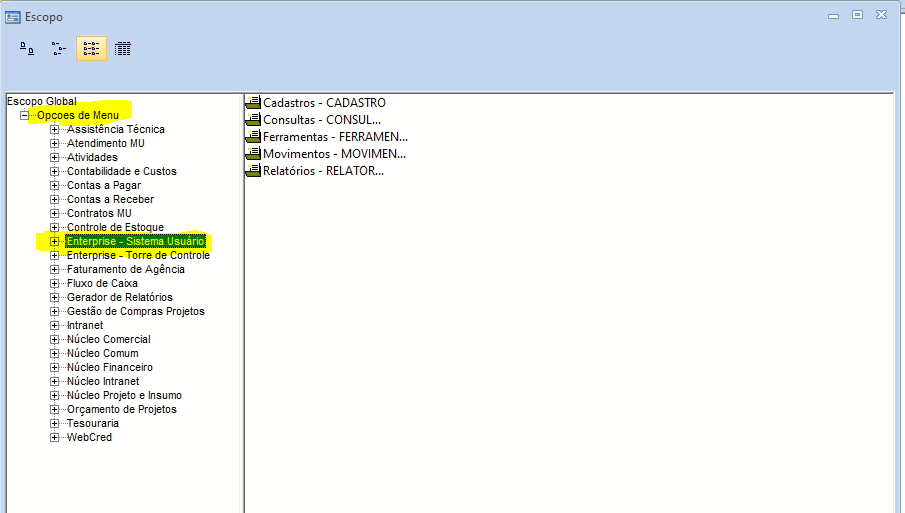Switch to details view button
905x513 pixels.
tap(122, 48)
